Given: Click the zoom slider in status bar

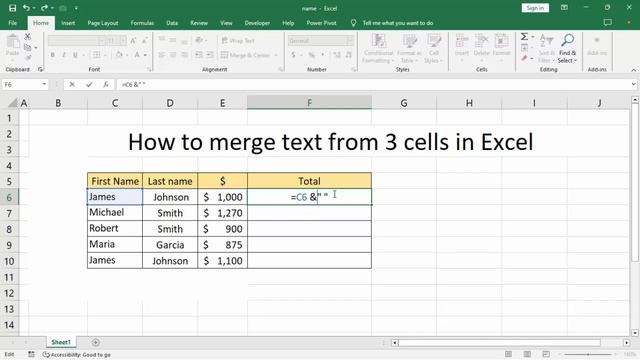Looking at the screenshot, I should [x=588, y=354].
